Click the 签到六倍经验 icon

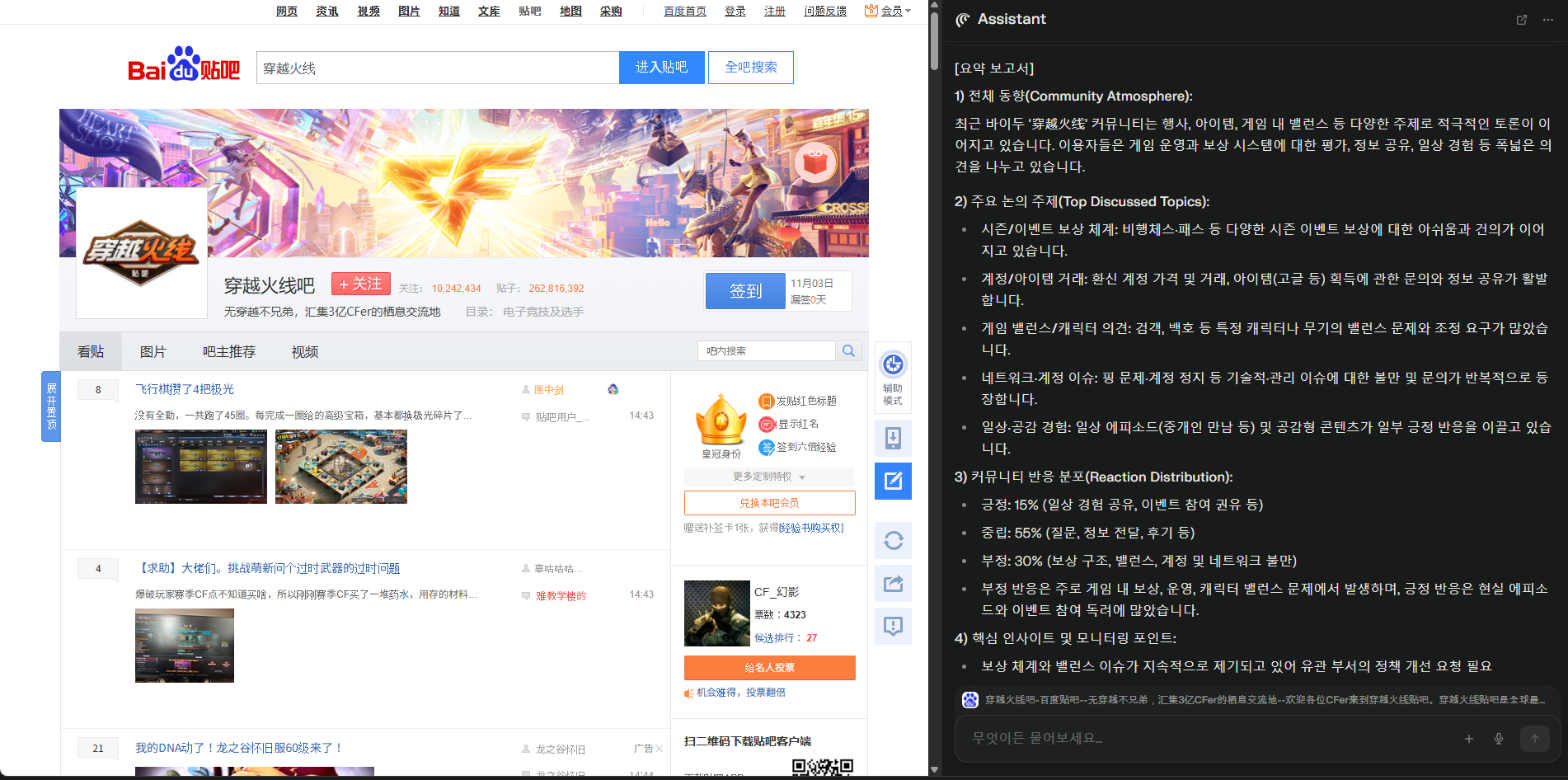click(767, 447)
